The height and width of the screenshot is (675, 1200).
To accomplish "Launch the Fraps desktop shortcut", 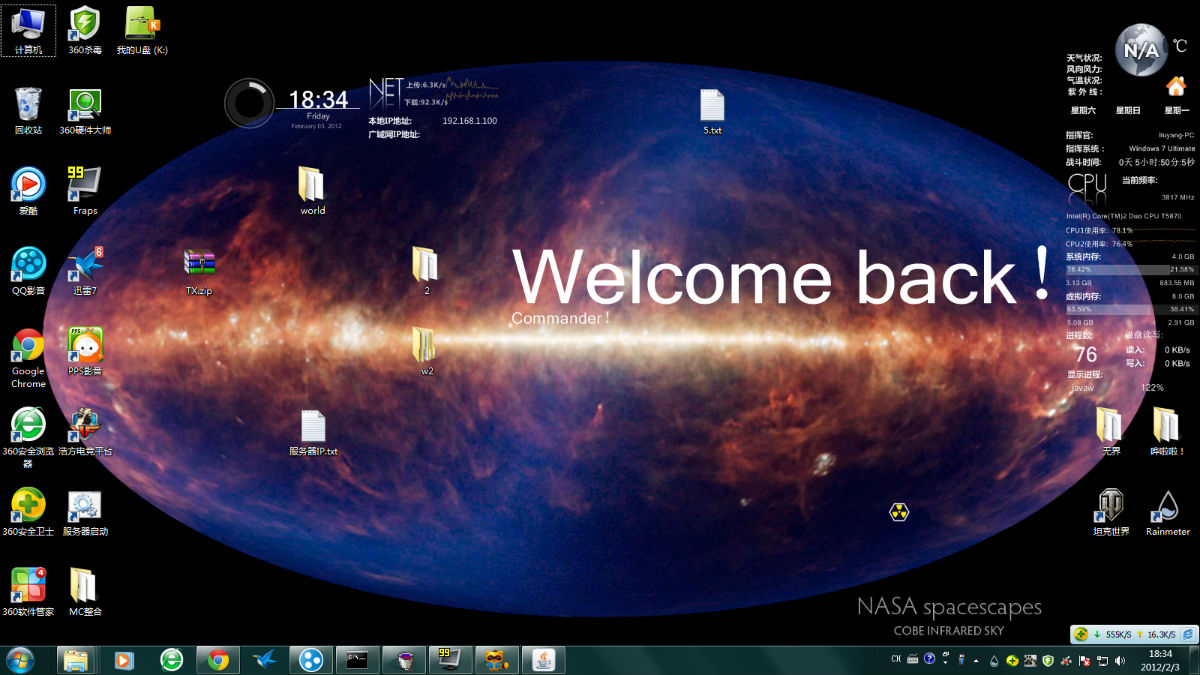I will (85, 191).
